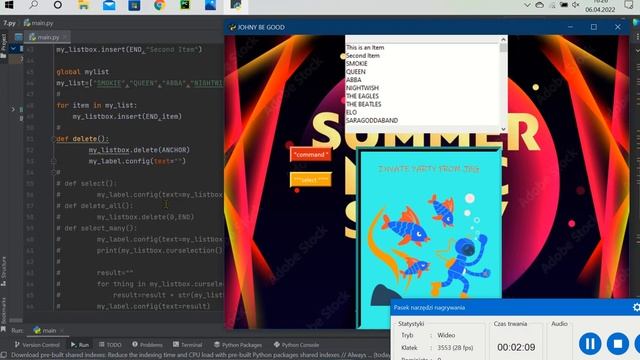Open the Windows notification center
This screenshot has width=640, height=360.
pos(629,5)
